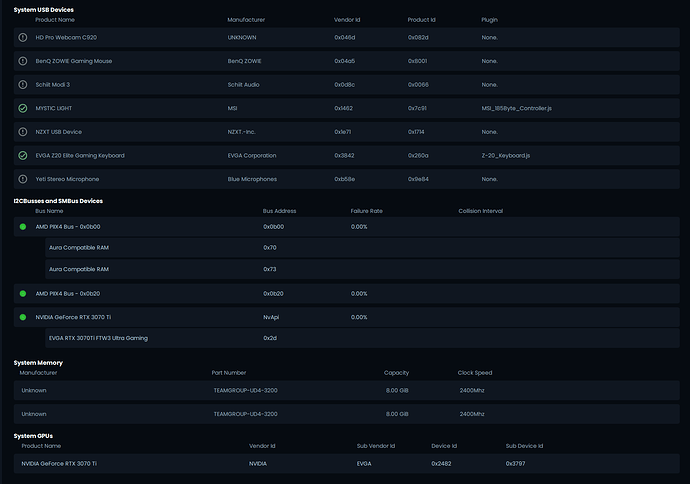Click MSI_185Byte_Controller.js plugin entry
690x484 pixels.
coord(516,108)
